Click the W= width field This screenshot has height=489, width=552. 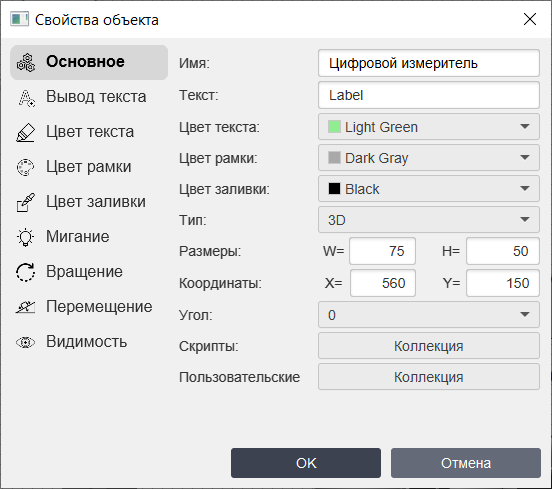(x=382, y=251)
